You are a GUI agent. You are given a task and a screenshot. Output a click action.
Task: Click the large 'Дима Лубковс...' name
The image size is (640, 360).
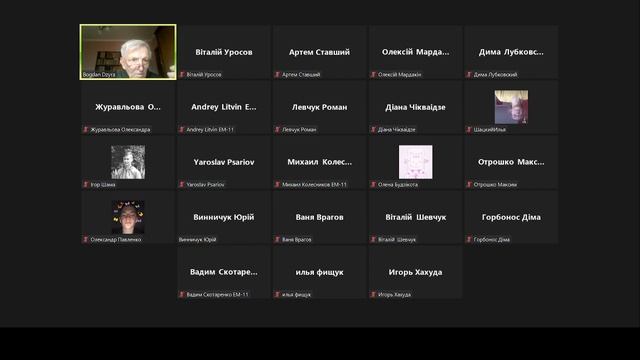[511, 52]
